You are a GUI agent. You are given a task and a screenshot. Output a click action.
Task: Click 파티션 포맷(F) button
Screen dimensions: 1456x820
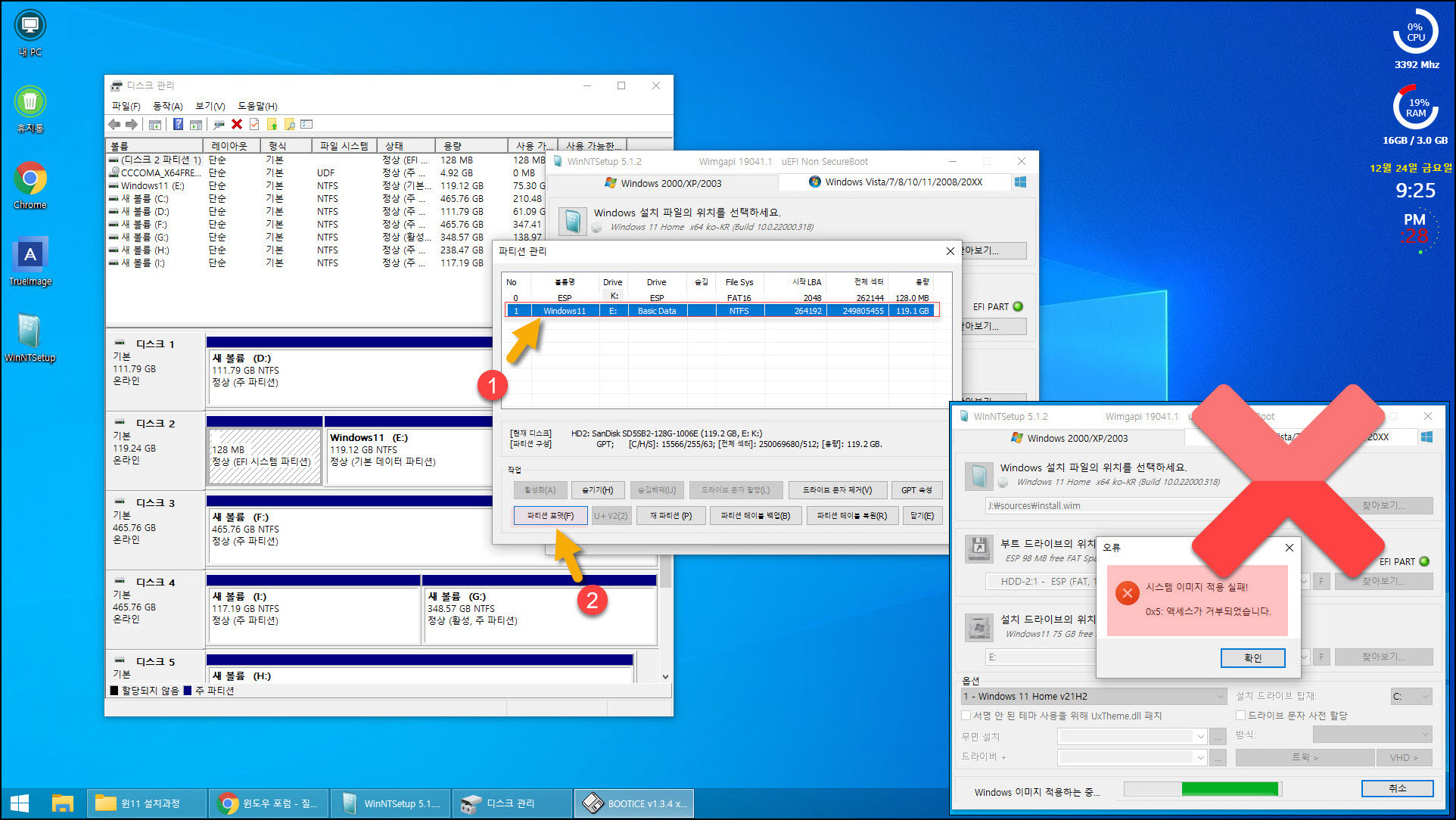550,516
